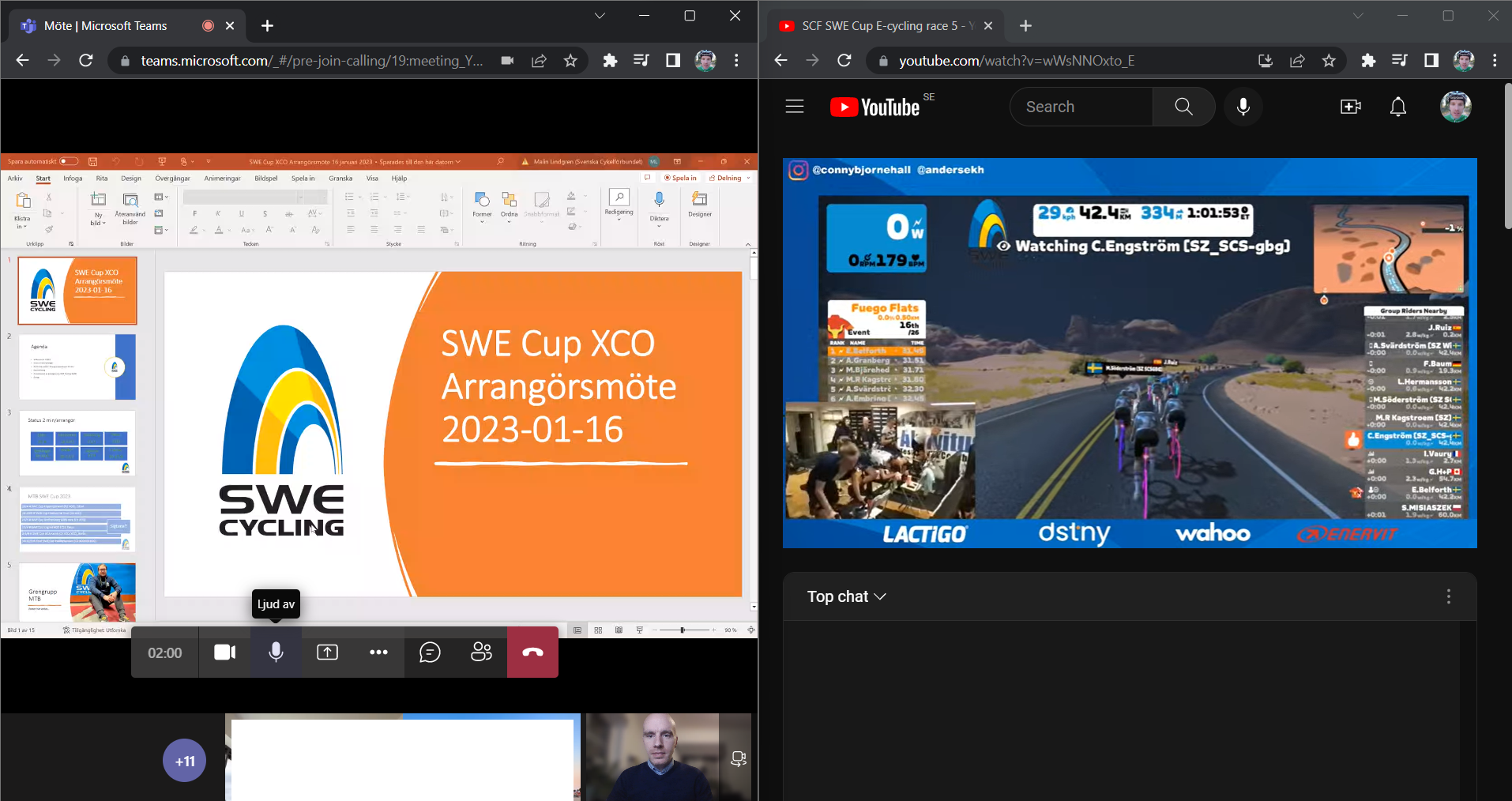The image size is (1512, 801).
Task: Open YouTube hamburger guide menu
Action: click(x=795, y=107)
